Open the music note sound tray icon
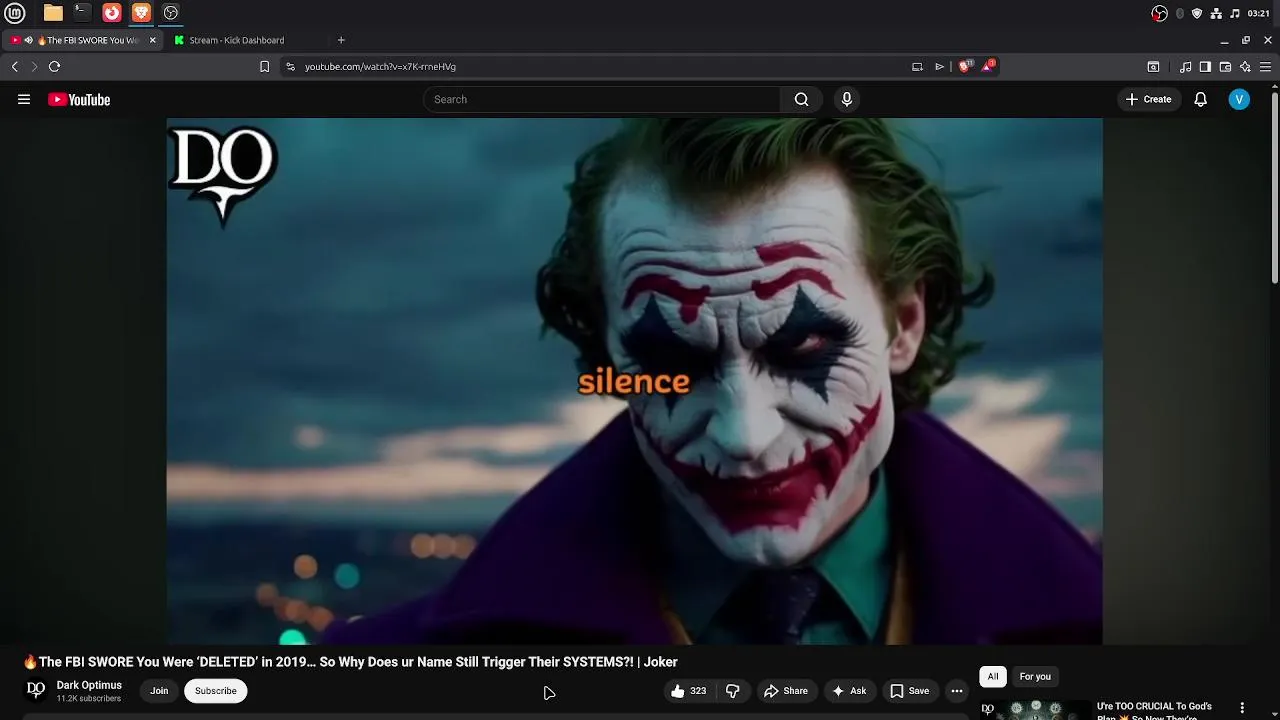This screenshot has width=1280, height=720. [1235, 13]
